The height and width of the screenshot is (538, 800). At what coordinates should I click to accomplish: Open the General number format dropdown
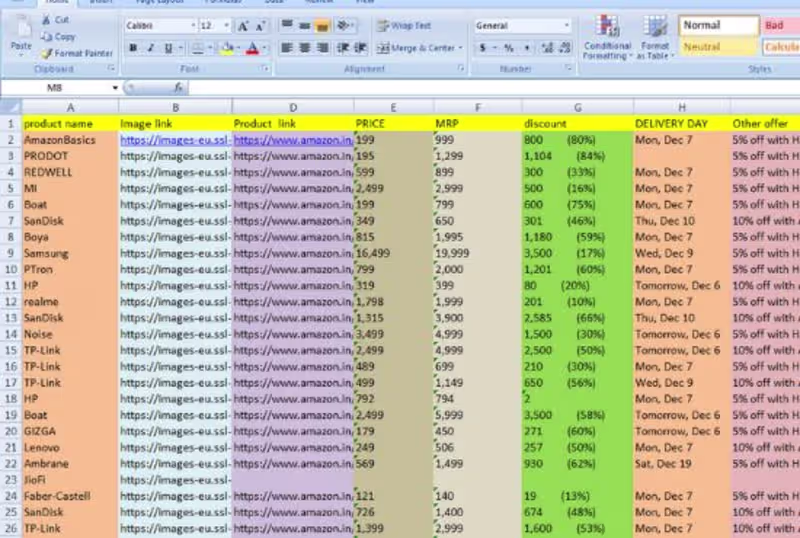566,26
